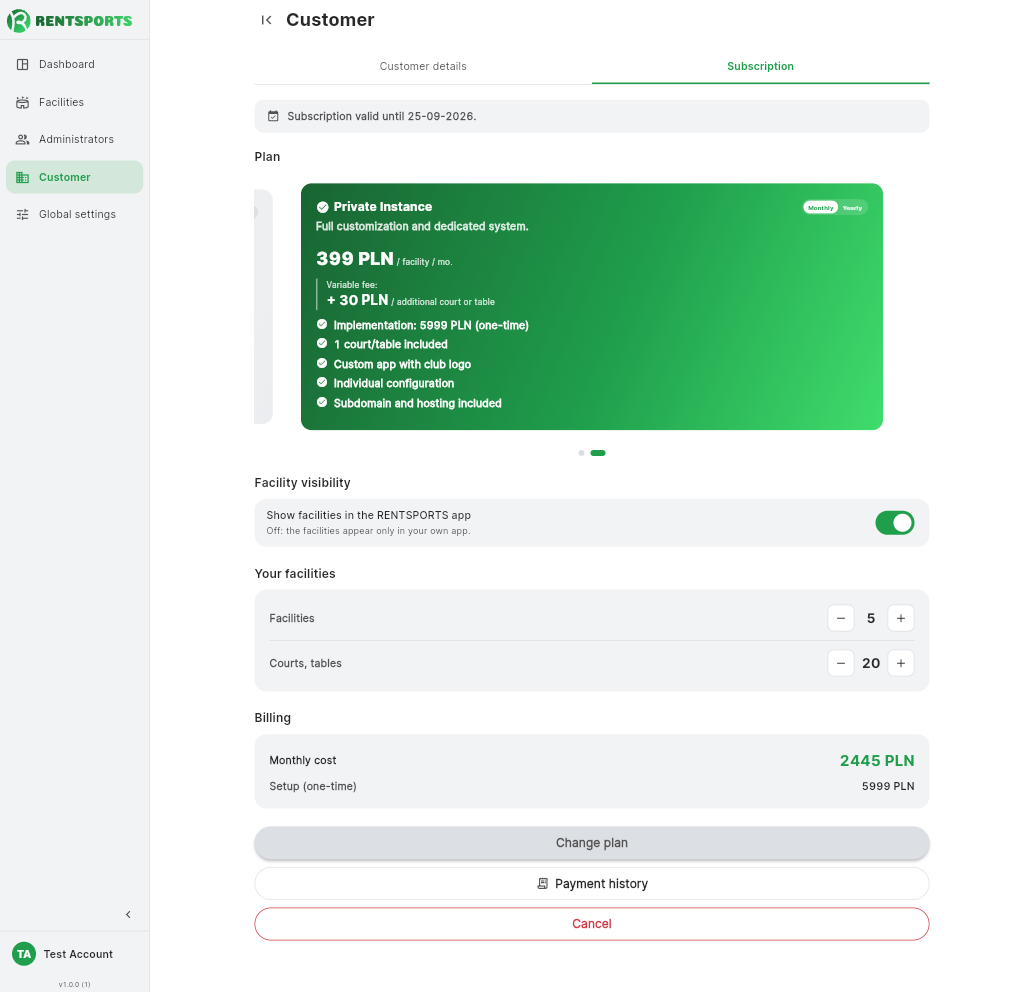Click the 2445 PLN monthly cost

[877, 760]
